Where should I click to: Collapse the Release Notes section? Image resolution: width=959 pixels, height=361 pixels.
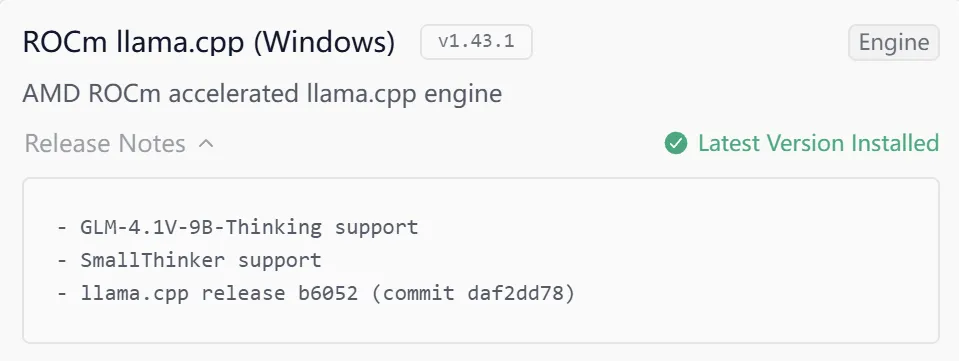coord(119,144)
